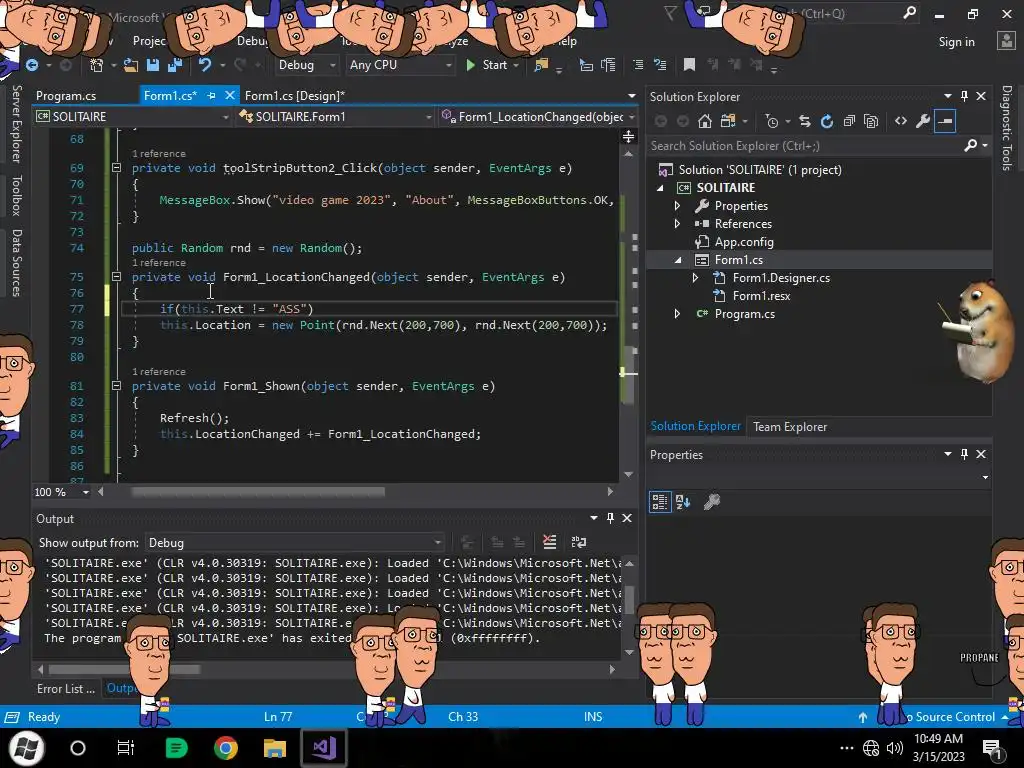
Task: Click the View Code icon in Solution Explorer
Action: click(901, 121)
